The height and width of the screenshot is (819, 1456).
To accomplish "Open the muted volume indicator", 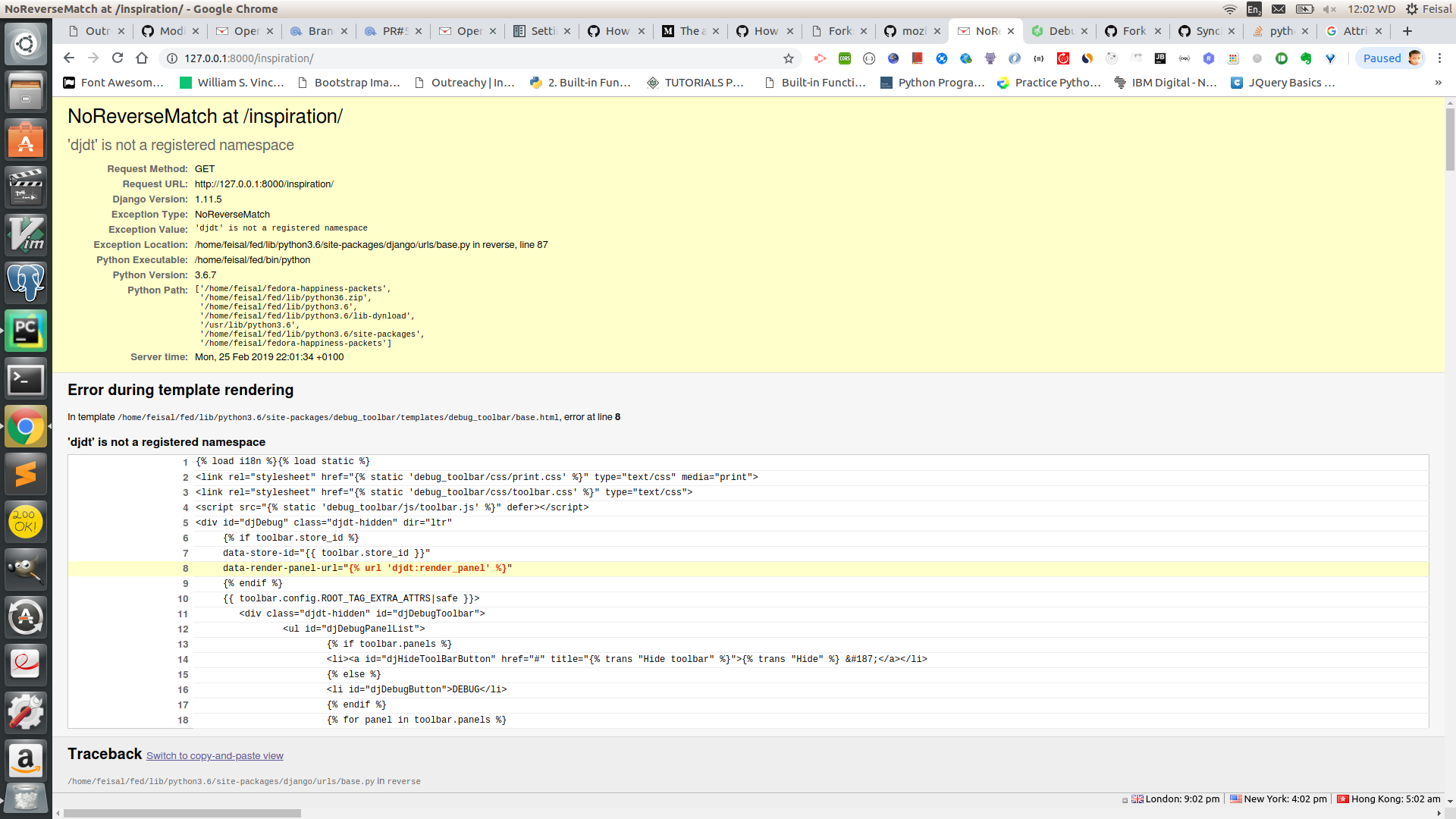I will [x=1329, y=9].
